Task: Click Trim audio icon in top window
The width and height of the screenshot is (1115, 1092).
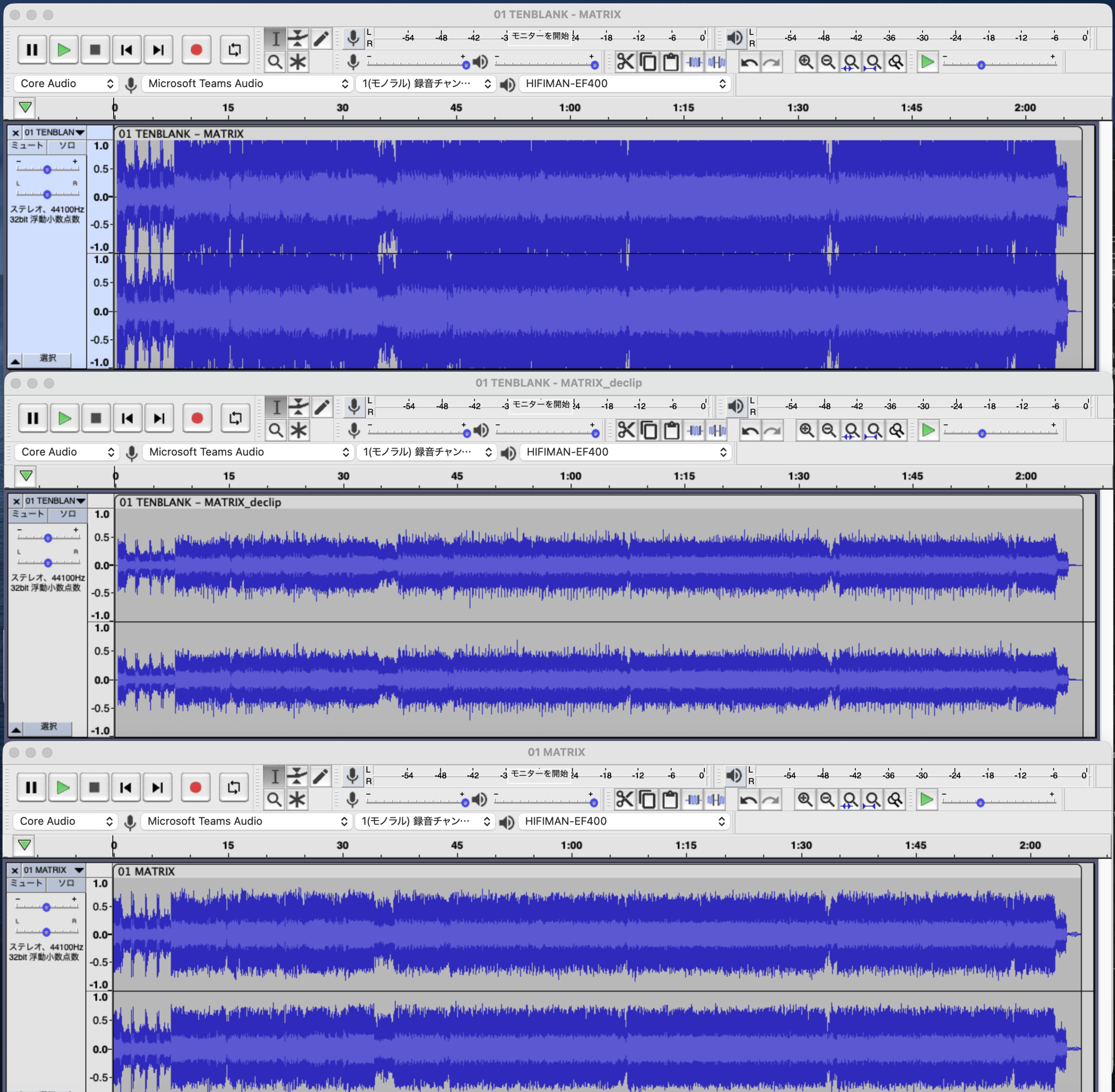Action: [x=695, y=62]
